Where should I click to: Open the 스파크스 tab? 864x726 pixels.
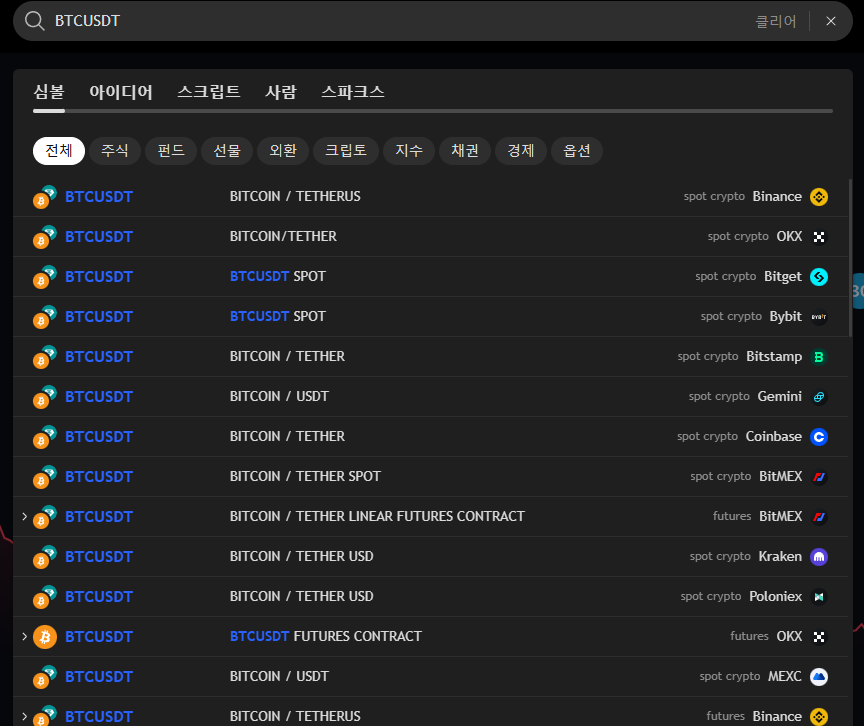pos(353,91)
